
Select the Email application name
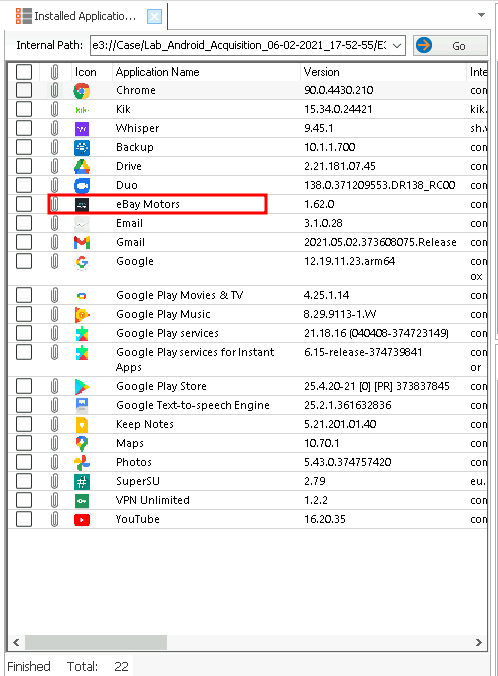129,223
